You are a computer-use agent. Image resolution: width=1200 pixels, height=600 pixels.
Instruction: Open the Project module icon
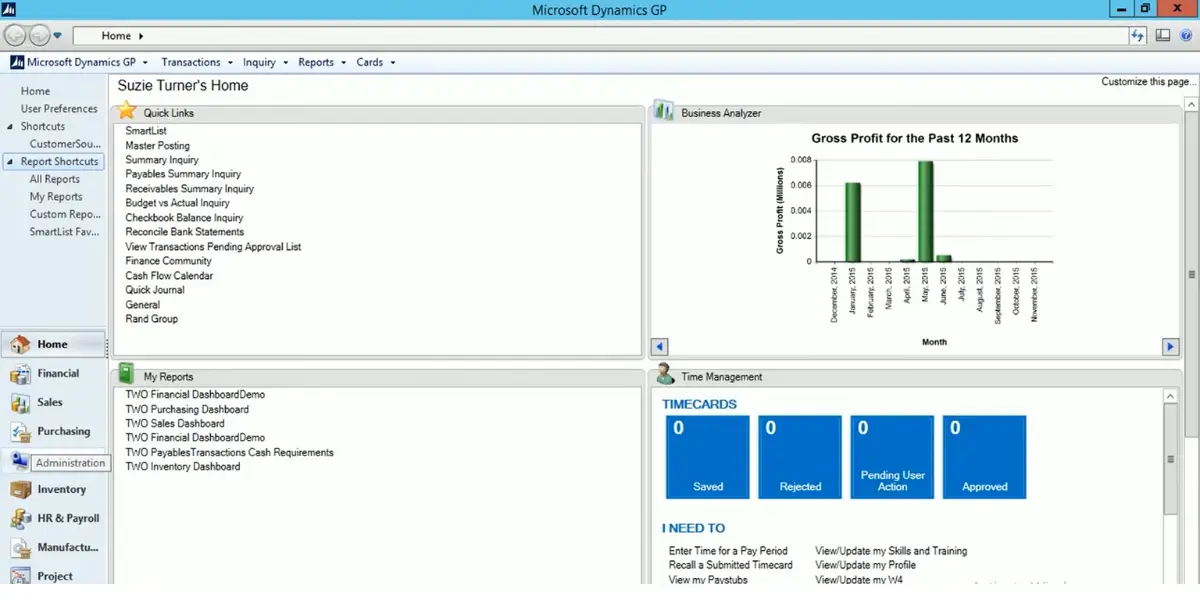click(x=20, y=576)
